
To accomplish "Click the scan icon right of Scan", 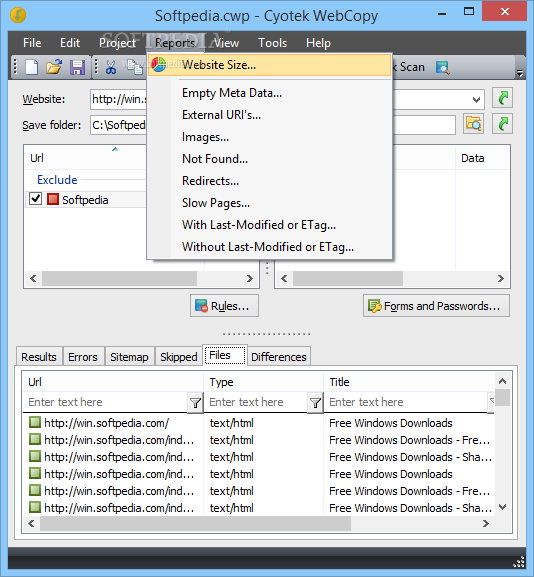I will 442,67.
